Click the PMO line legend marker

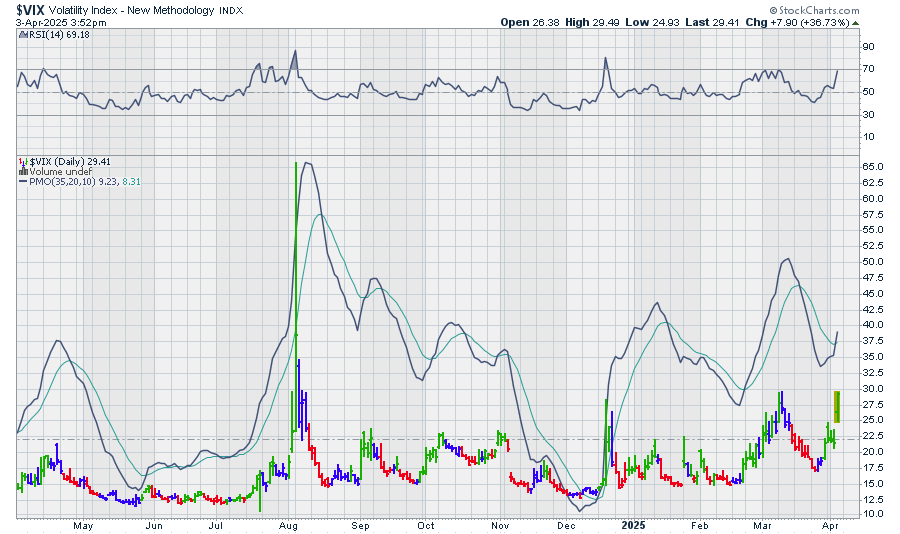[22, 181]
